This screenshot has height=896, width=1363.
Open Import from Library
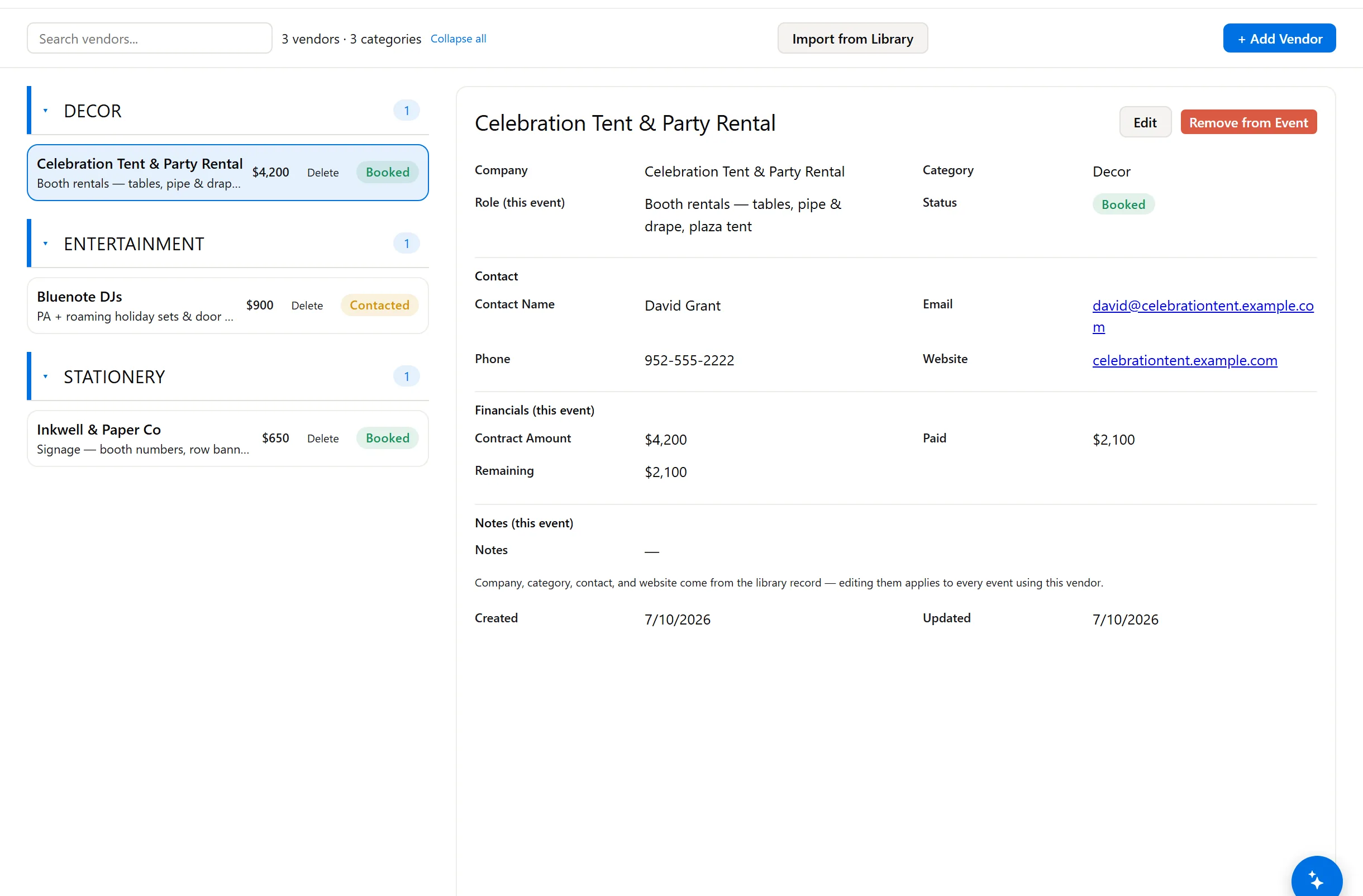click(852, 39)
